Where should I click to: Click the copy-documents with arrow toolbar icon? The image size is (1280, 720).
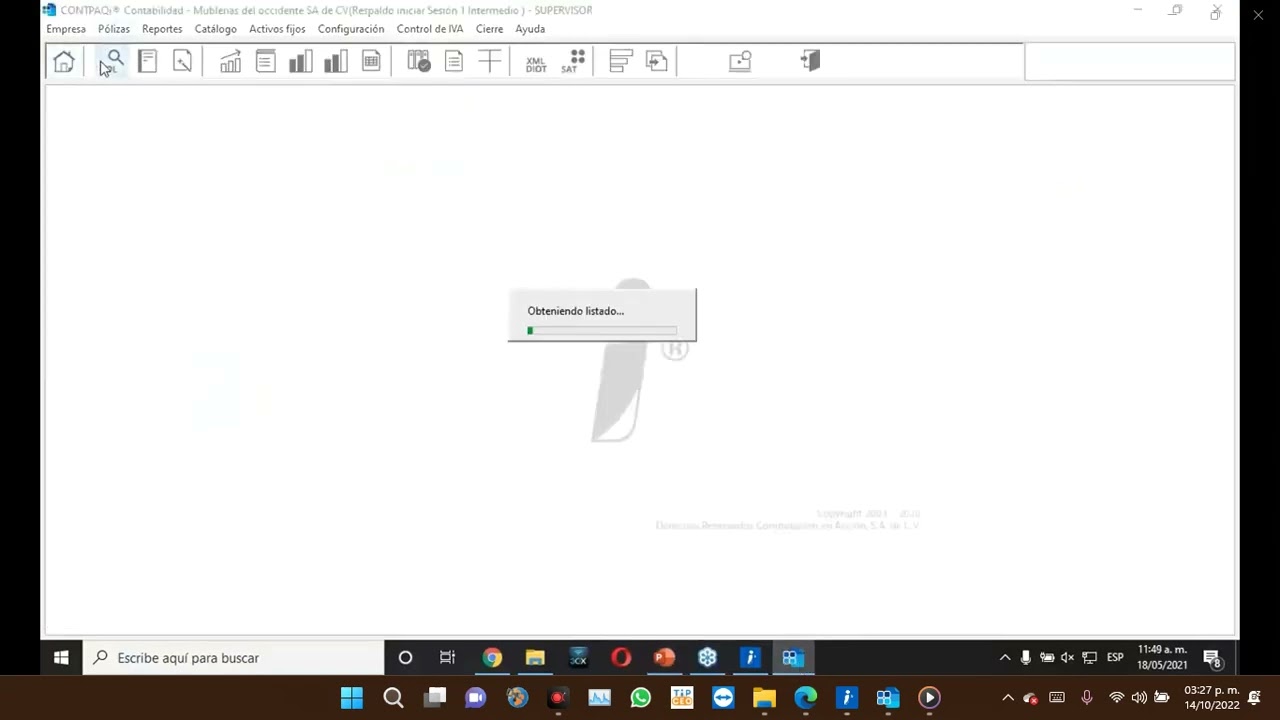tap(657, 62)
